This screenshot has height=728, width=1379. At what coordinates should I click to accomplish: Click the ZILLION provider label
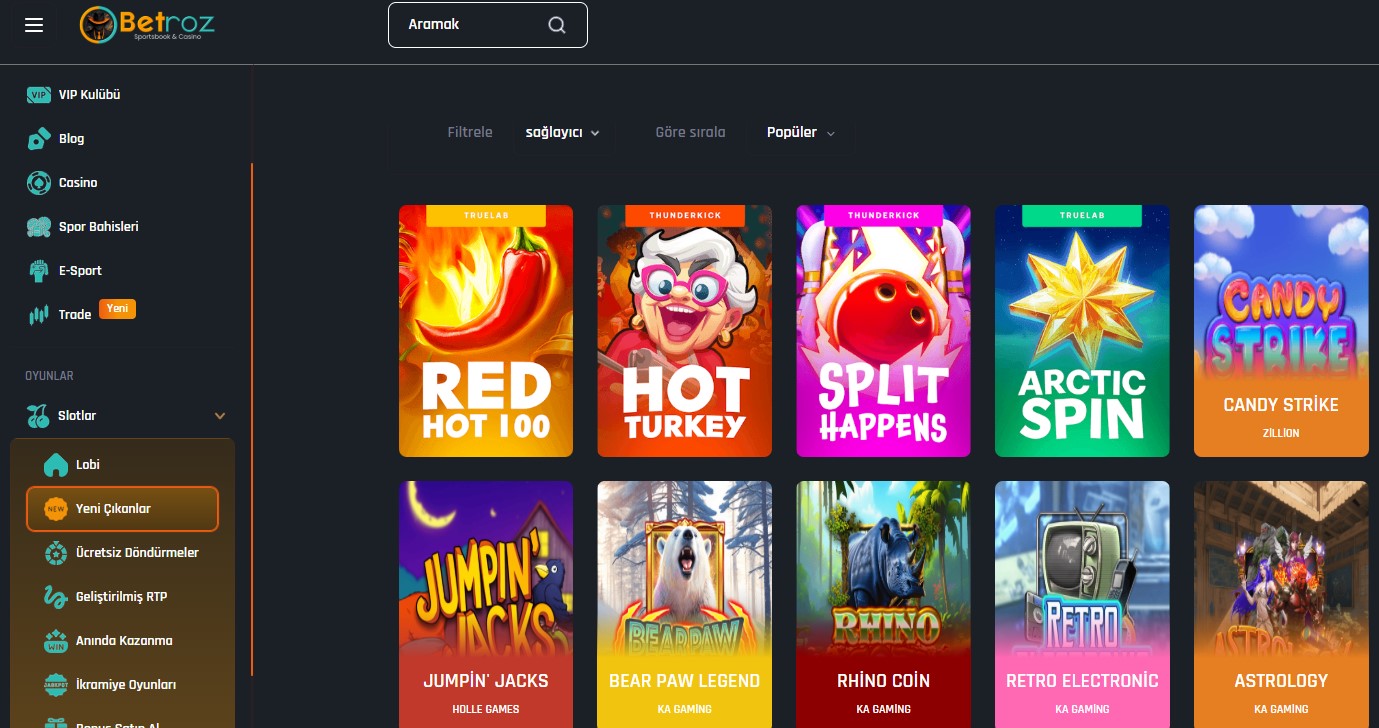1281,433
